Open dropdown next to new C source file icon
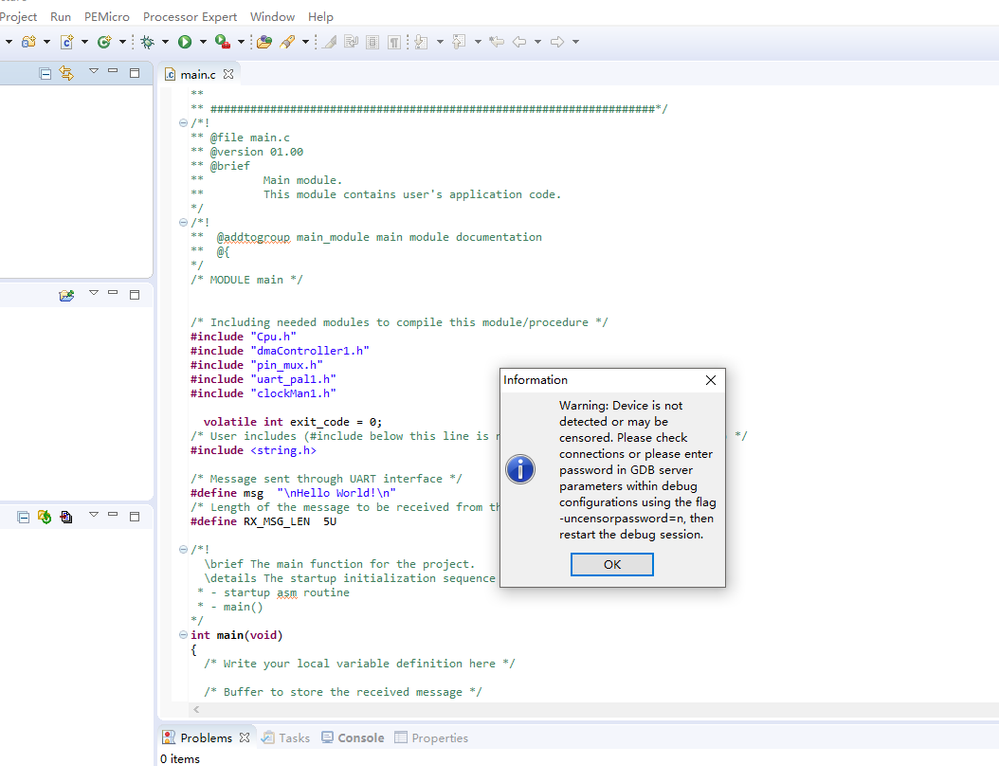 (85, 42)
